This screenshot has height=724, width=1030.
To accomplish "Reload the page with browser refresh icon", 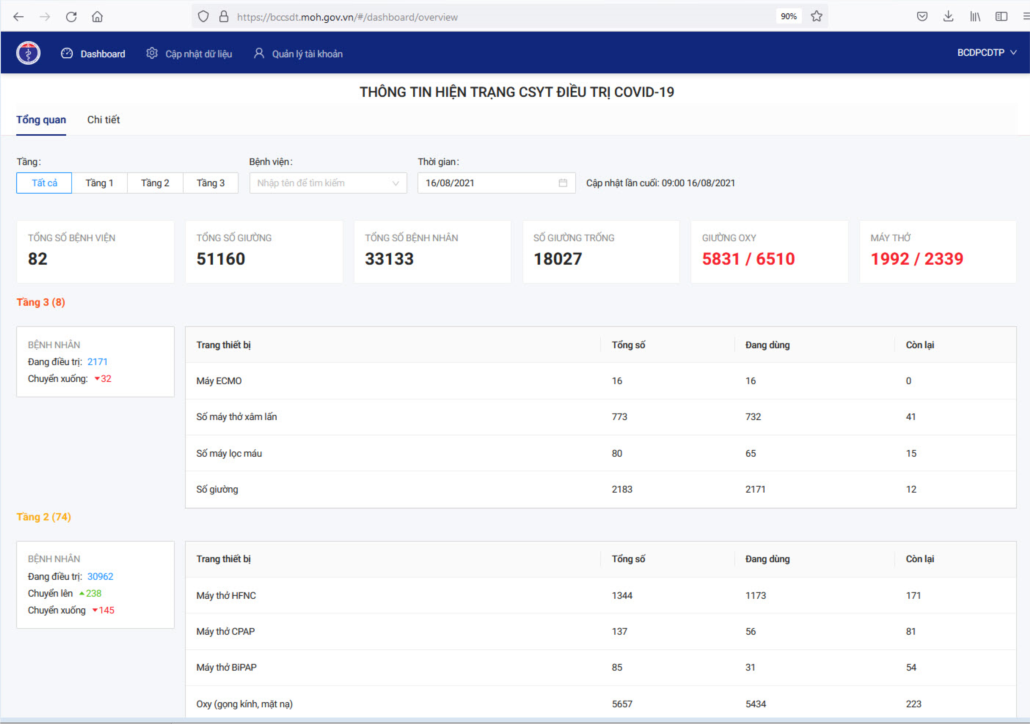I will click(71, 17).
